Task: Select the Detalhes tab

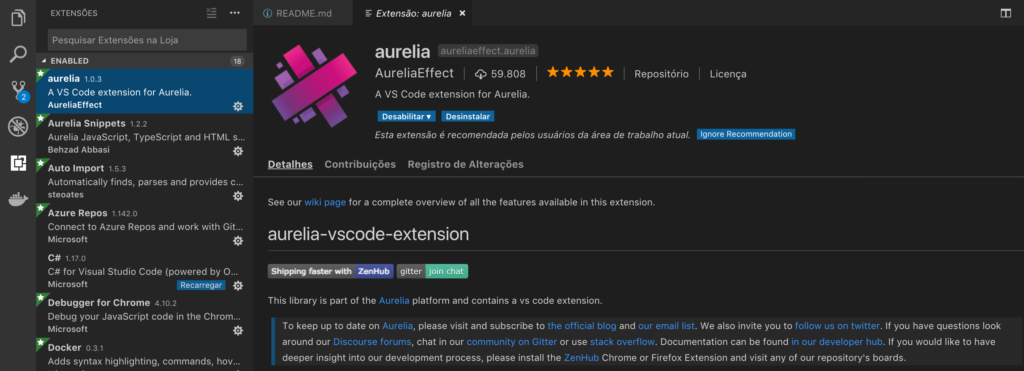Action: point(290,165)
